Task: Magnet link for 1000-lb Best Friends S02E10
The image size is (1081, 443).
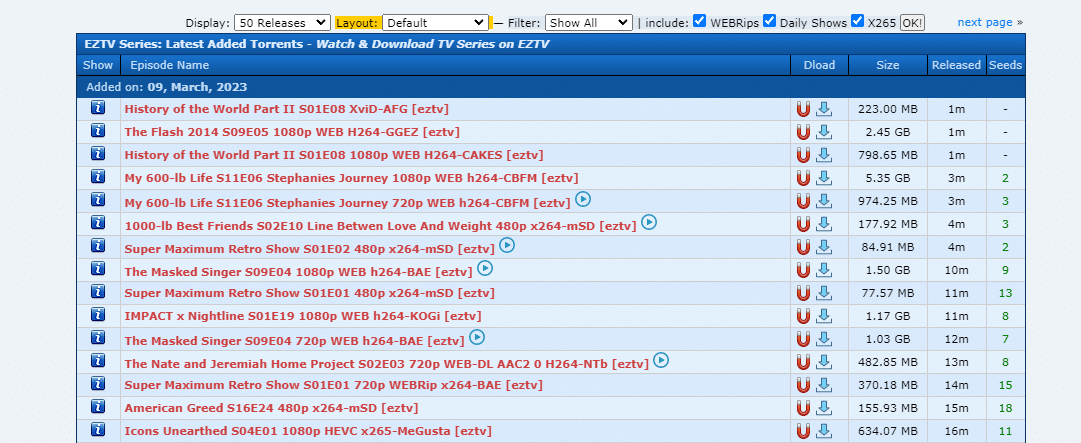Action: pyautogui.click(x=803, y=224)
